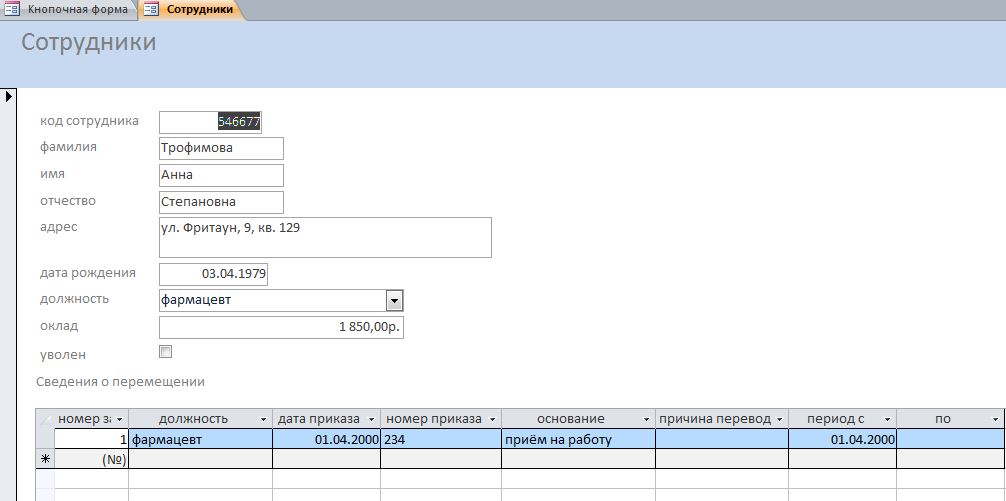Open the номер column filter dropdown in the subform
The height and width of the screenshot is (501, 1006).
(x=120, y=419)
